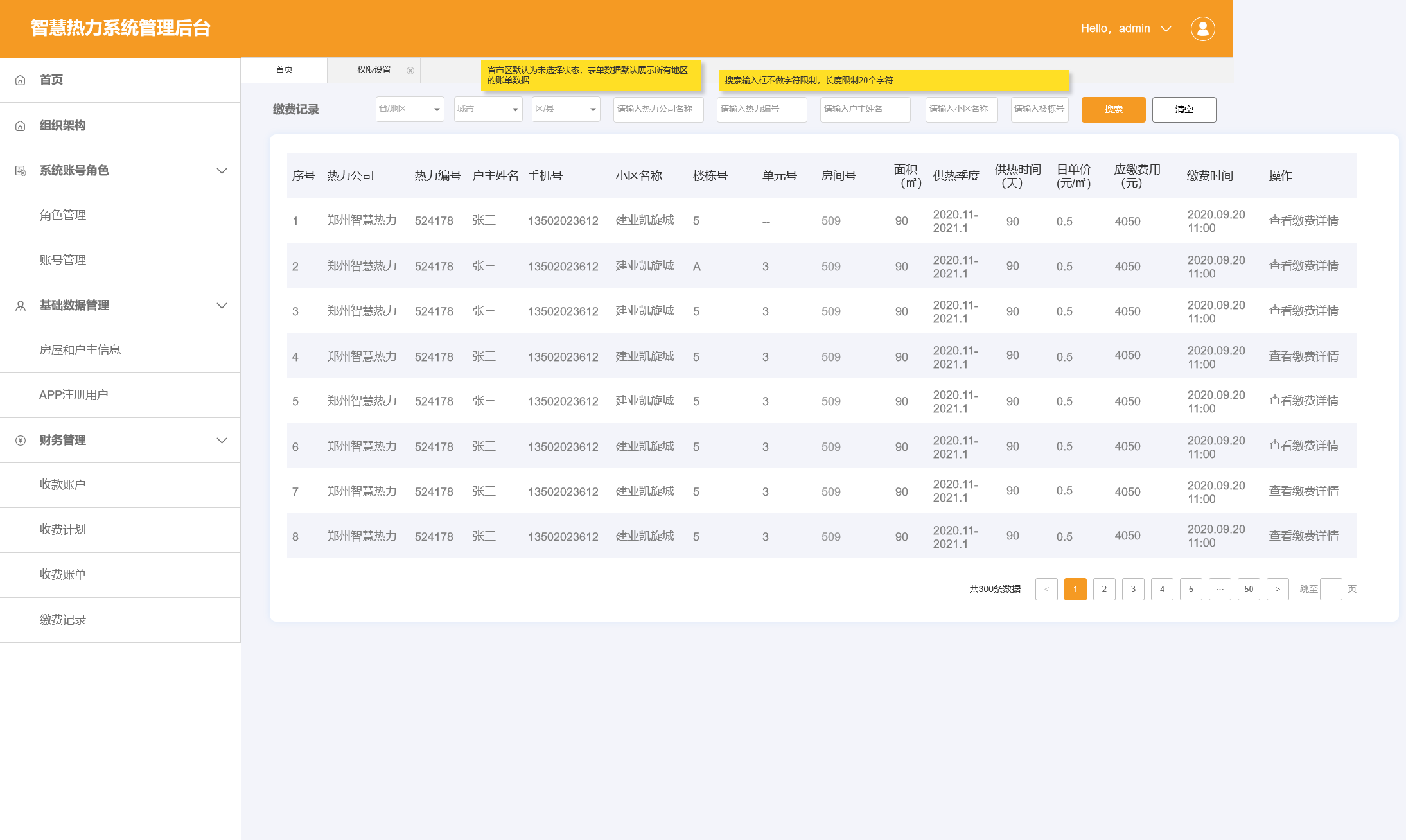Switch to the 首页 tab
This screenshot has width=1406, height=840.
[284, 70]
